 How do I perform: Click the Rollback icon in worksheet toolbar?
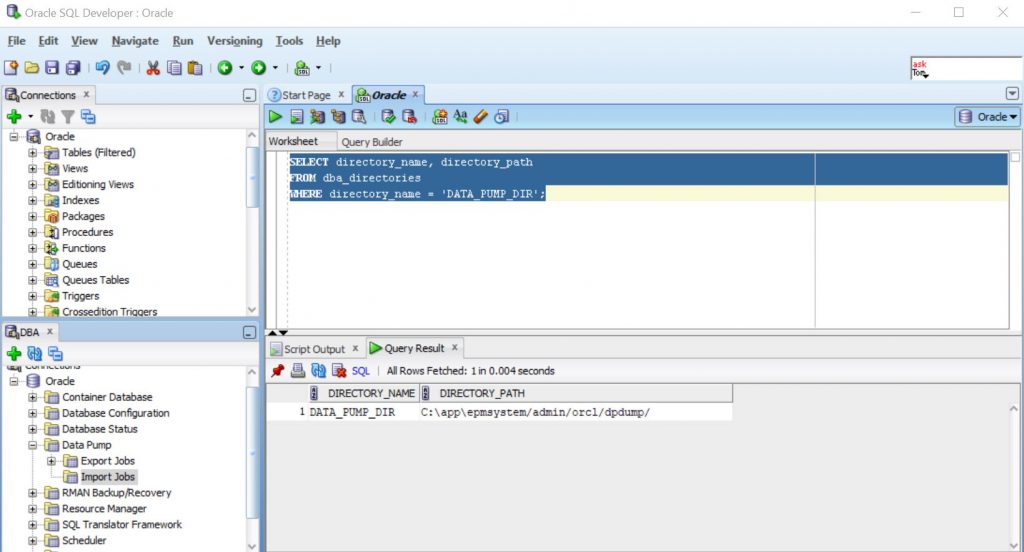(x=409, y=117)
